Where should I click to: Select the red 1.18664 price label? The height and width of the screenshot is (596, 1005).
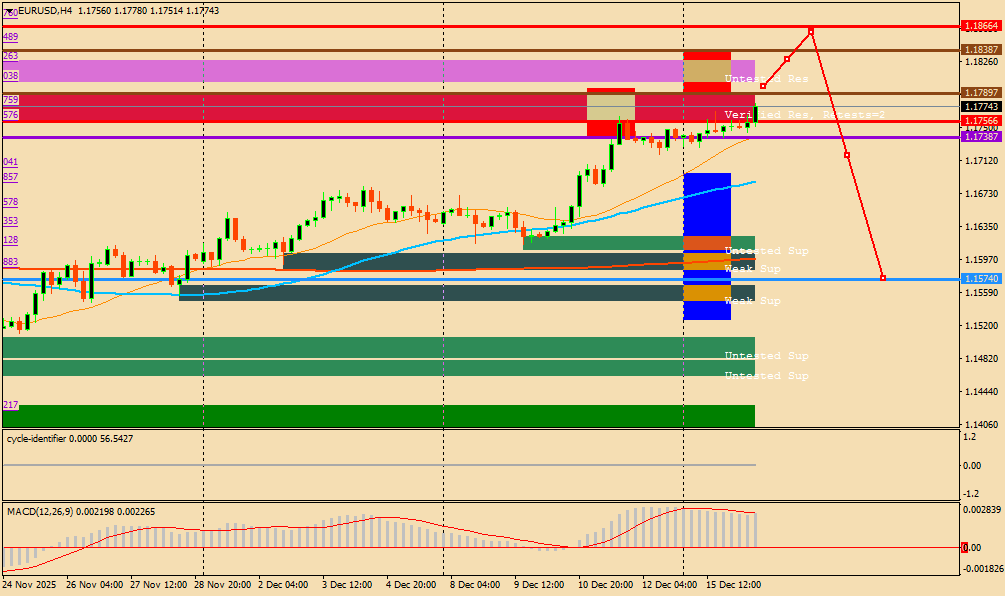[981, 26]
